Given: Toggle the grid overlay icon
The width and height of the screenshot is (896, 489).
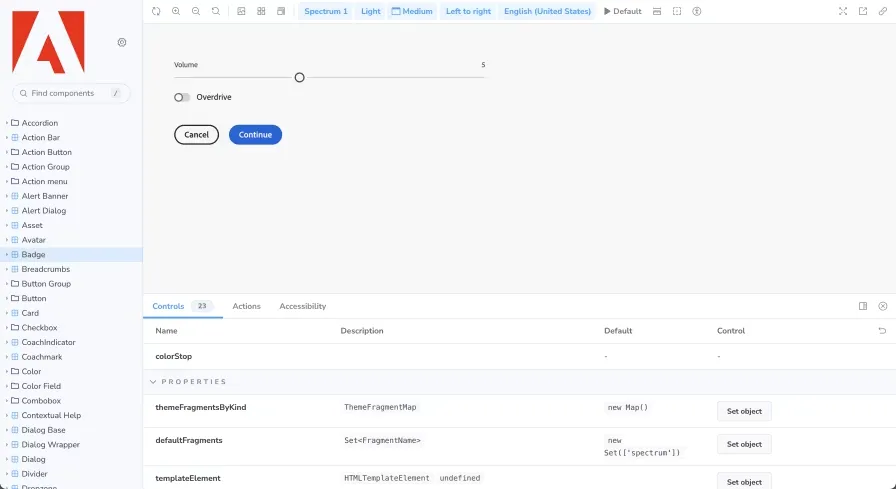Looking at the screenshot, I should point(261,11).
